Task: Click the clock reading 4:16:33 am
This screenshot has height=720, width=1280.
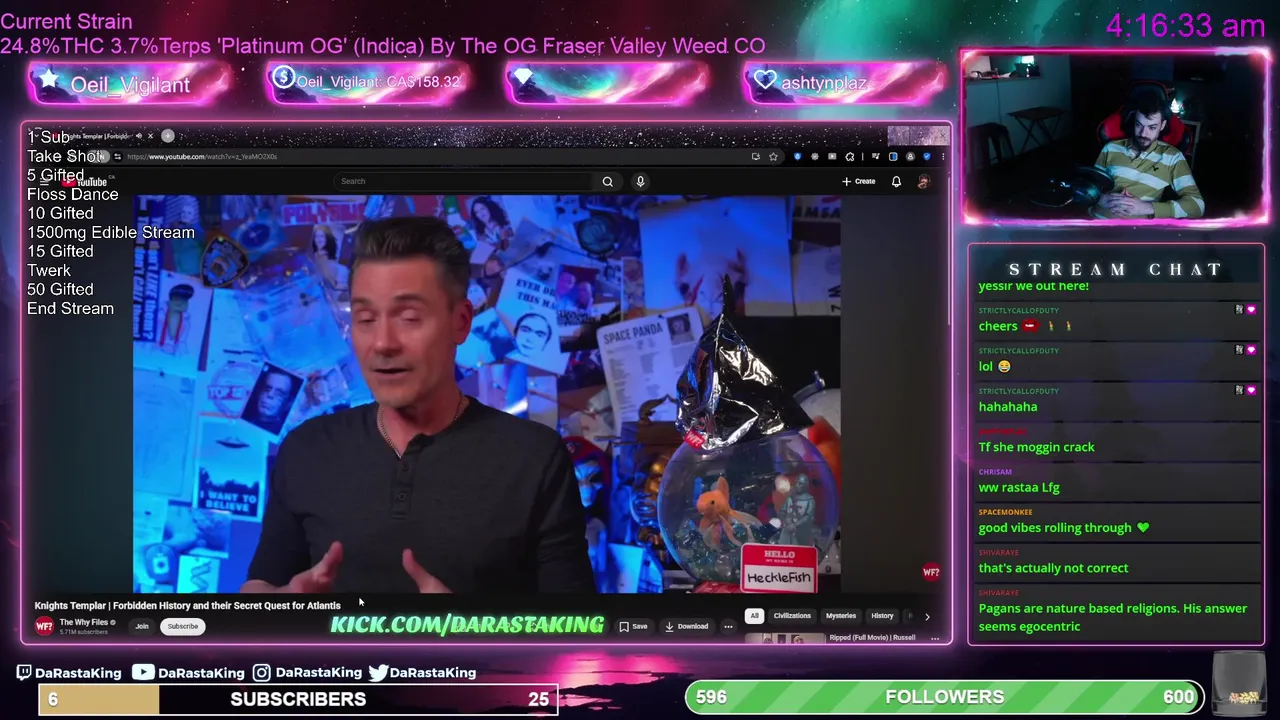Action: click(1185, 26)
